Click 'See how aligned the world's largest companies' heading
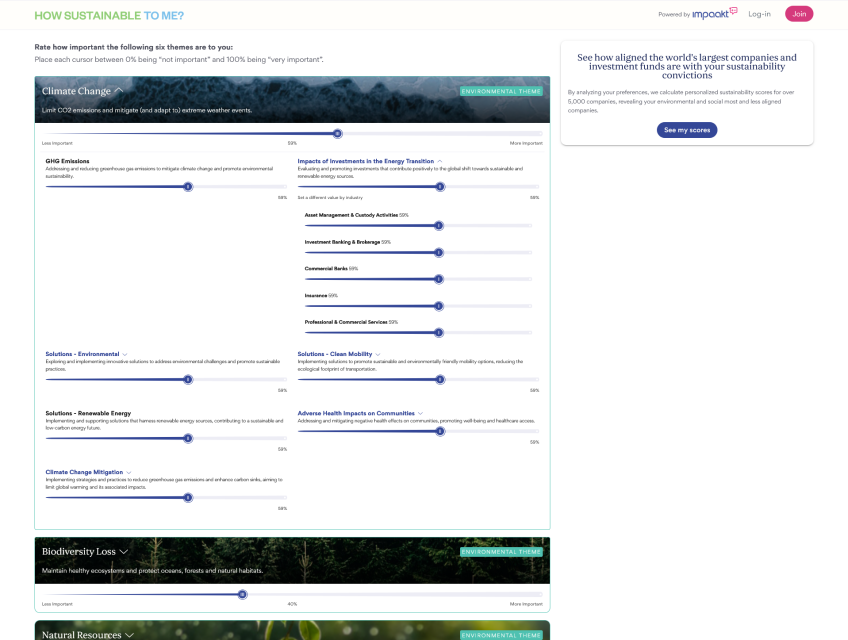The height and width of the screenshot is (640, 848). [x=687, y=66]
